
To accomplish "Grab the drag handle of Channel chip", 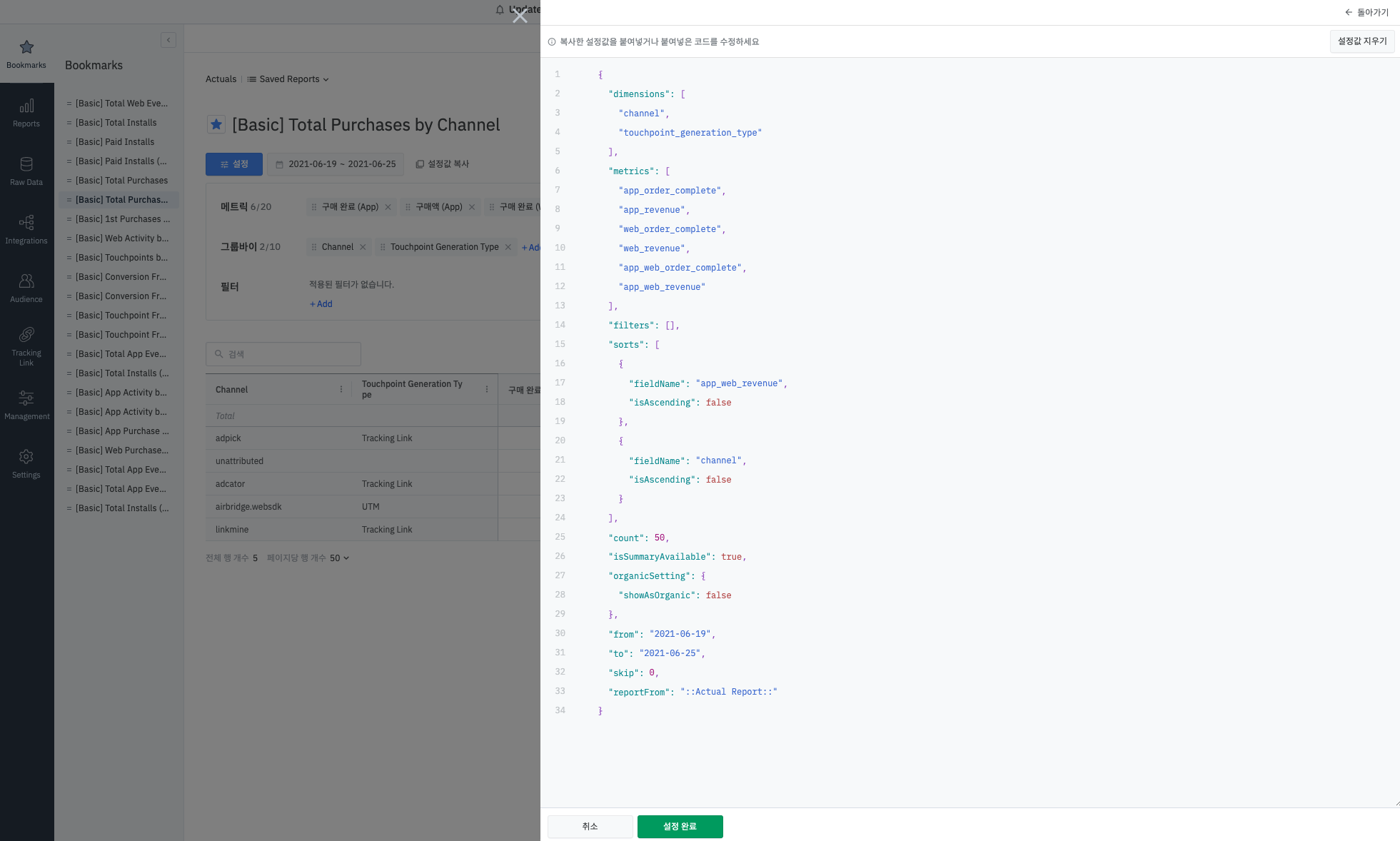I will point(314,247).
